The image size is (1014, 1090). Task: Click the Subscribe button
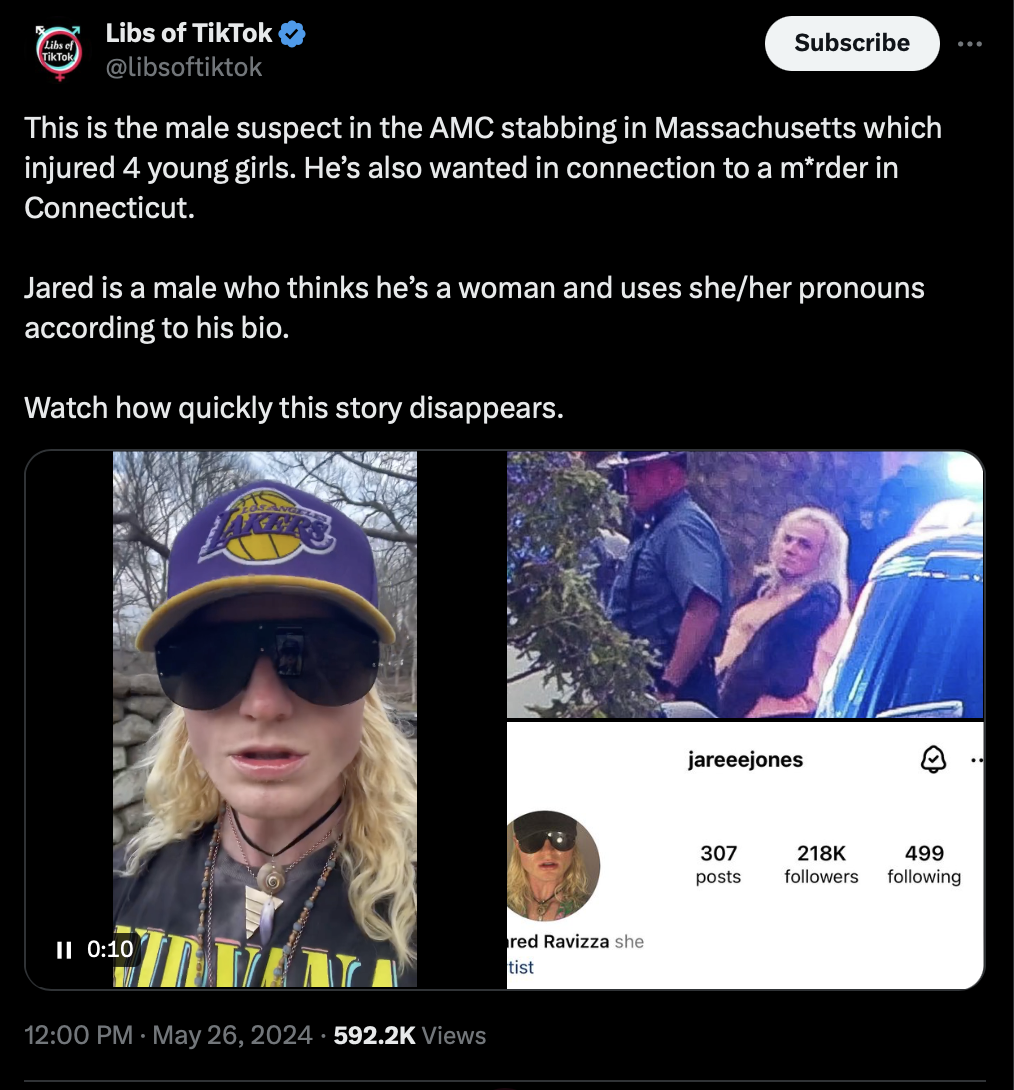pyautogui.click(x=852, y=43)
